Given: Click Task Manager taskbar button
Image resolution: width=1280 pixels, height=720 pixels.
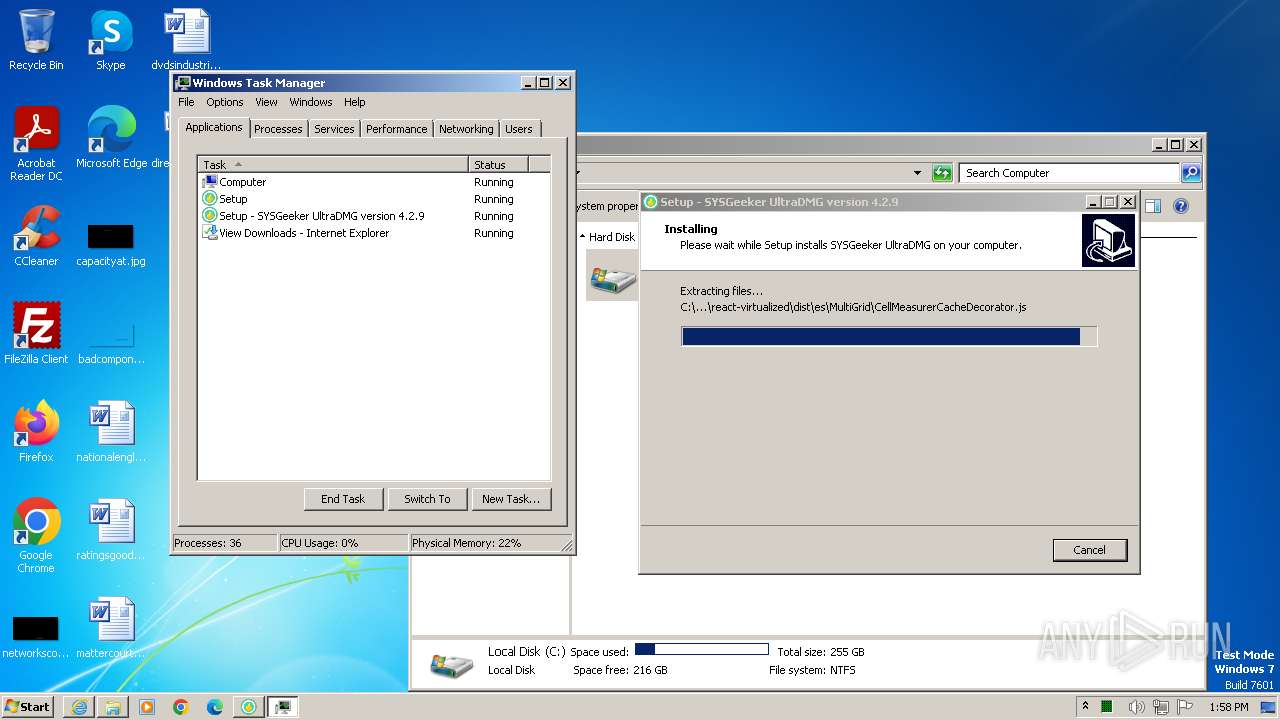Looking at the screenshot, I should coord(283,707).
